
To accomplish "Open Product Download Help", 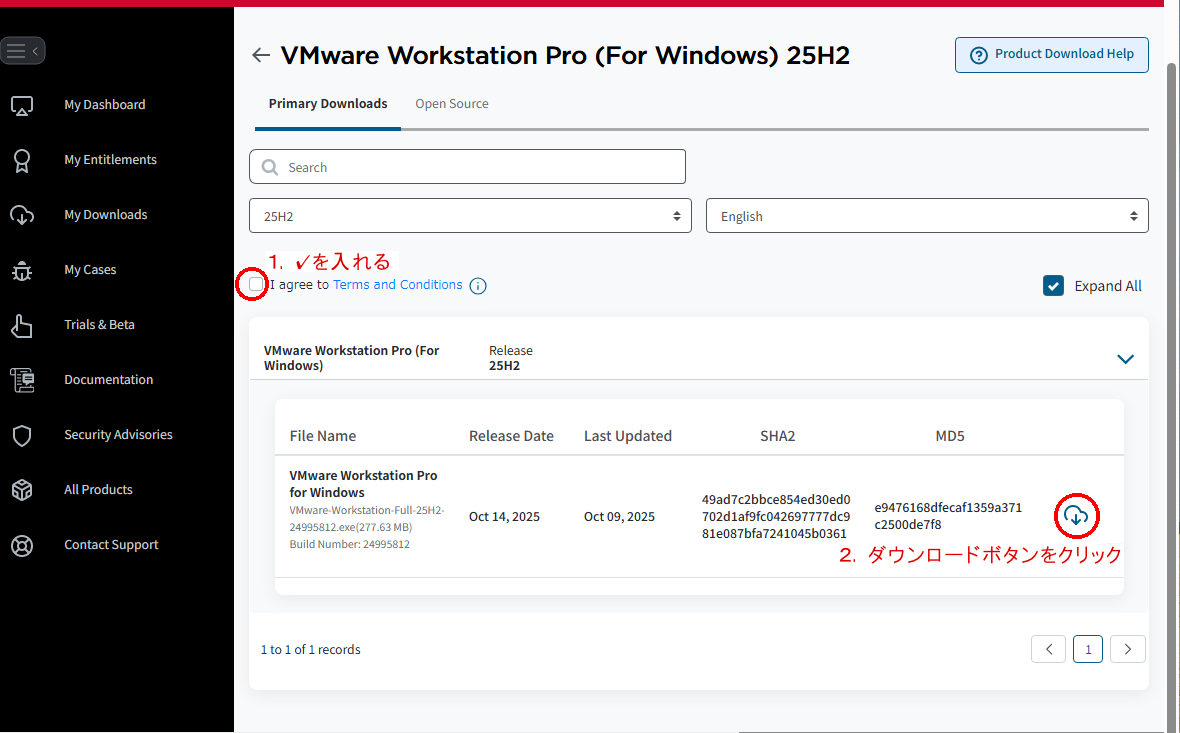I will pyautogui.click(x=1051, y=55).
